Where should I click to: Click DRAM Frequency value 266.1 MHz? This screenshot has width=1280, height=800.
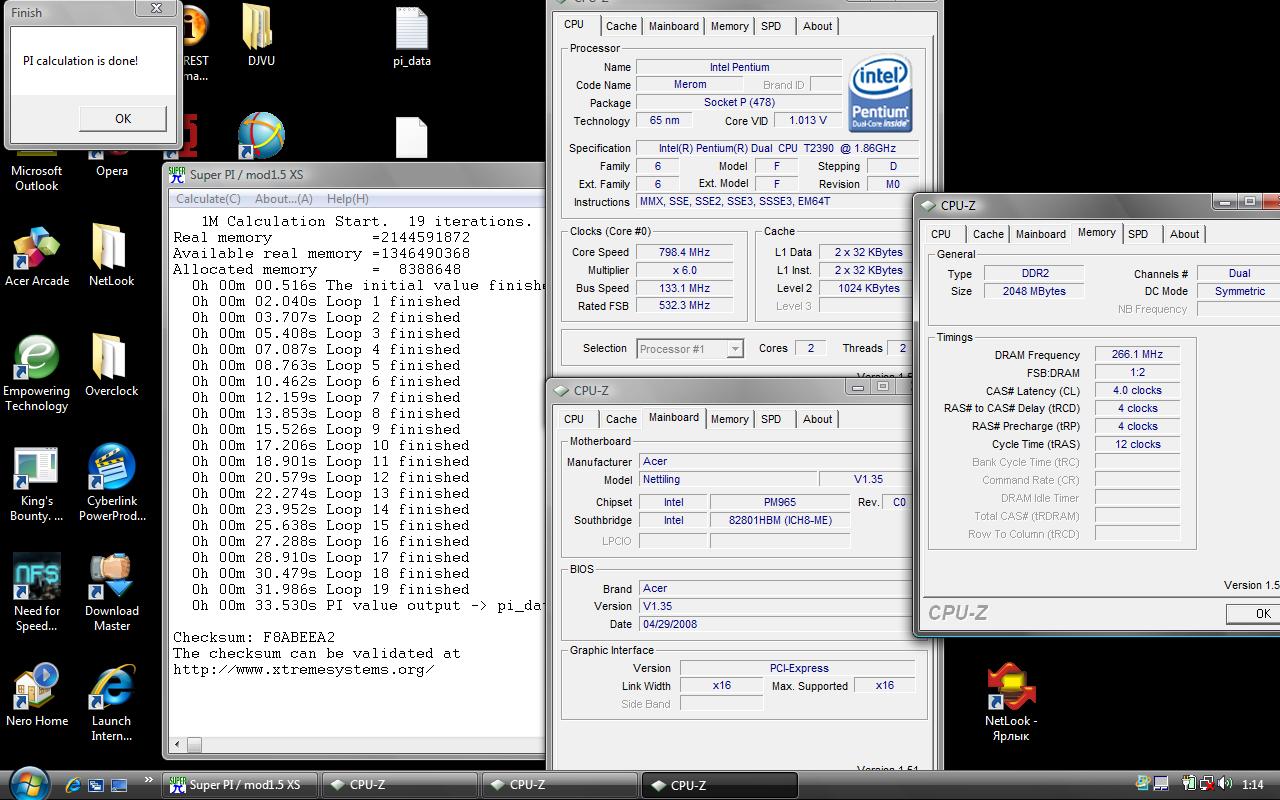[x=1137, y=355]
